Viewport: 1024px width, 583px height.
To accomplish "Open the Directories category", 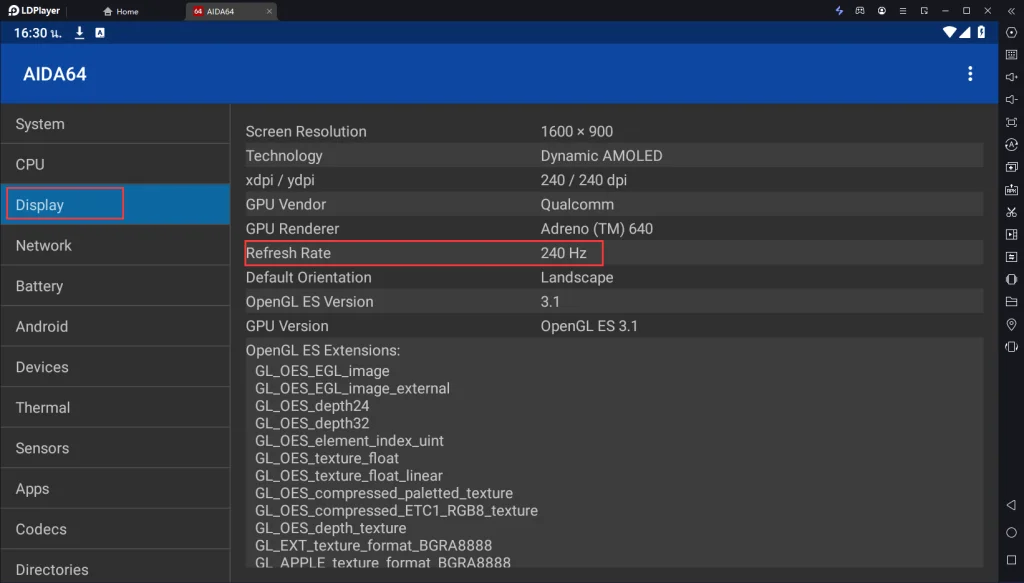I will [x=116, y=567].
